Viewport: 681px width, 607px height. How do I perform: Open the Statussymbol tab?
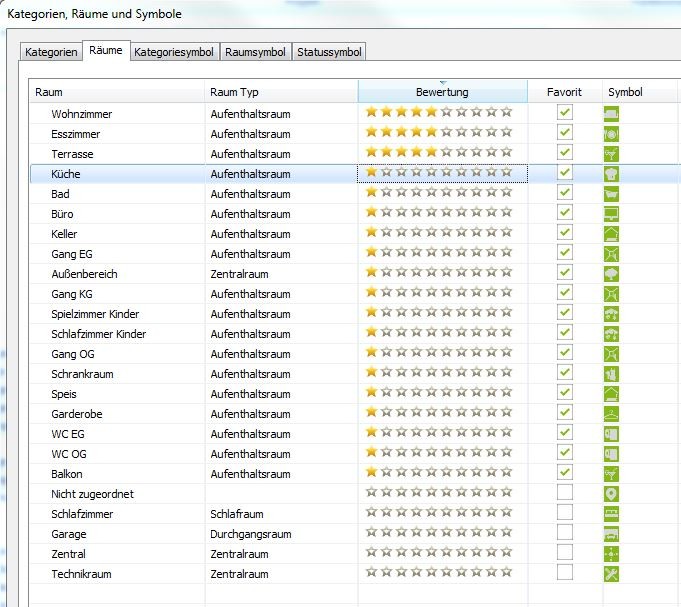click(x=329, y=52)
